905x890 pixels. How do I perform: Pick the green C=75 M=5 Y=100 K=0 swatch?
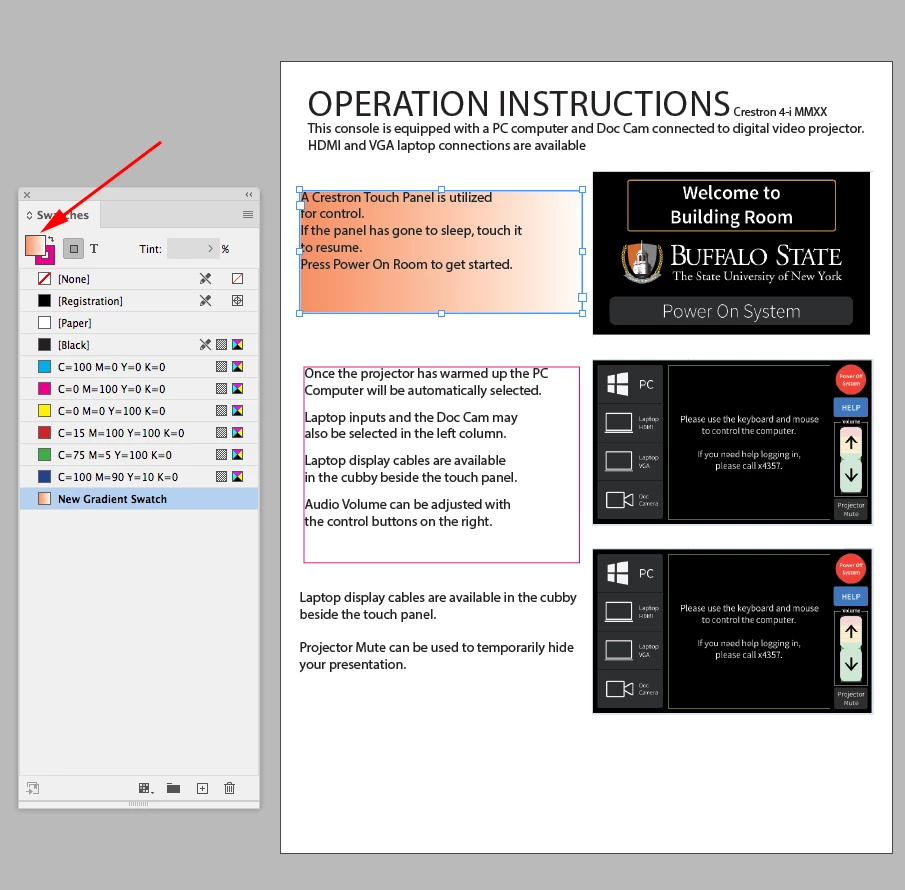pos(139,455)
